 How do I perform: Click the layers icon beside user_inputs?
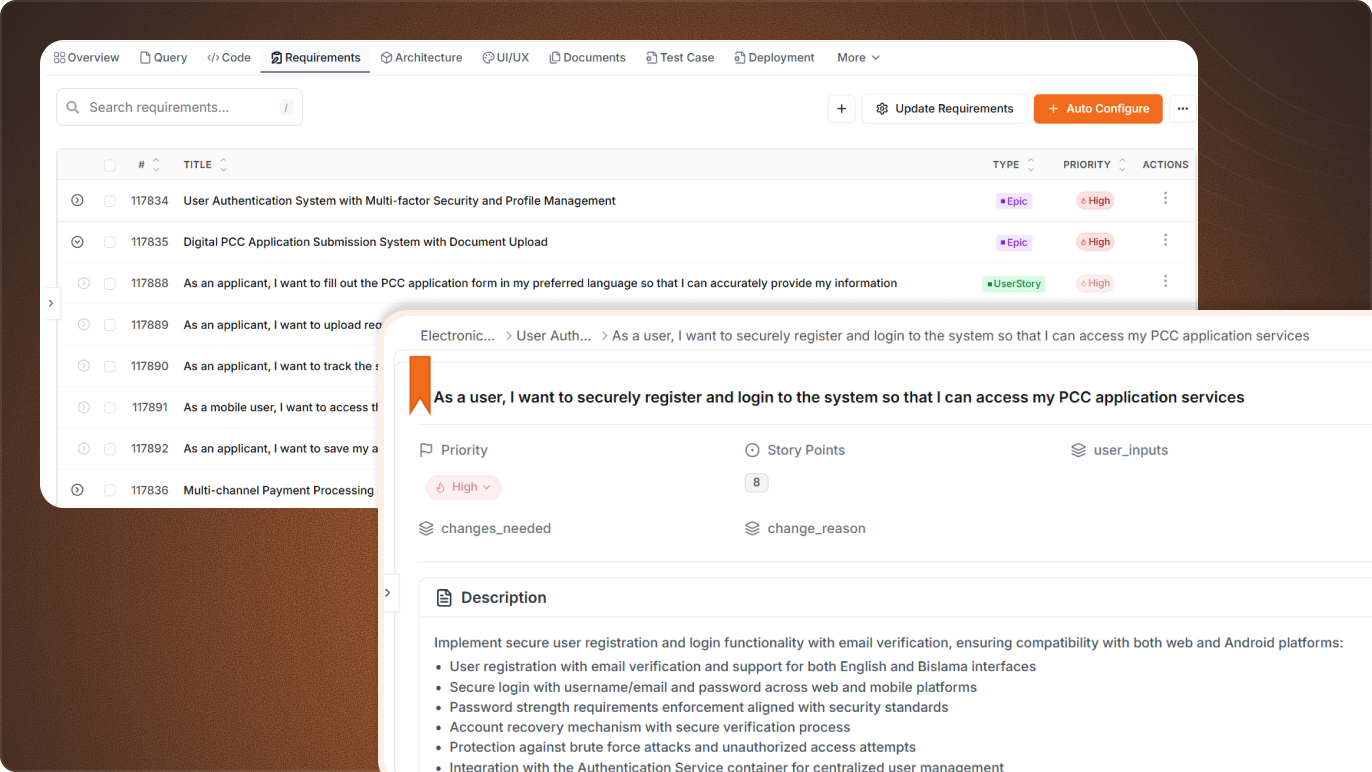click(x=1077, y=450)
